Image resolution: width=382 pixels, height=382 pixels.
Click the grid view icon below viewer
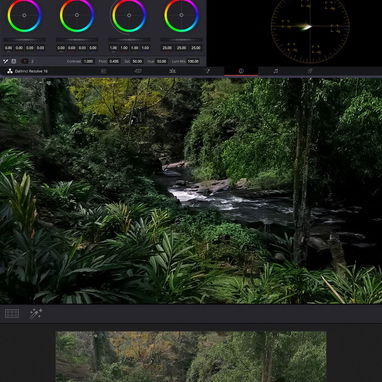point(12,313)
